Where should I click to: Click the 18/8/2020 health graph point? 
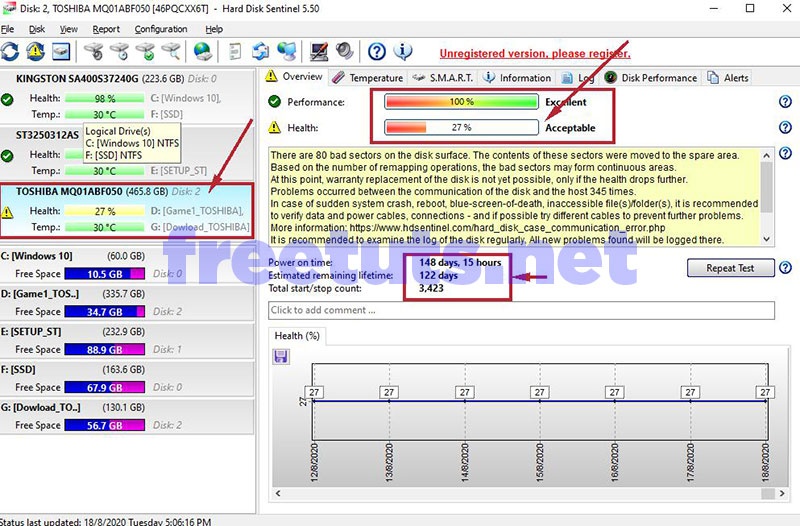tap(765, 402)
